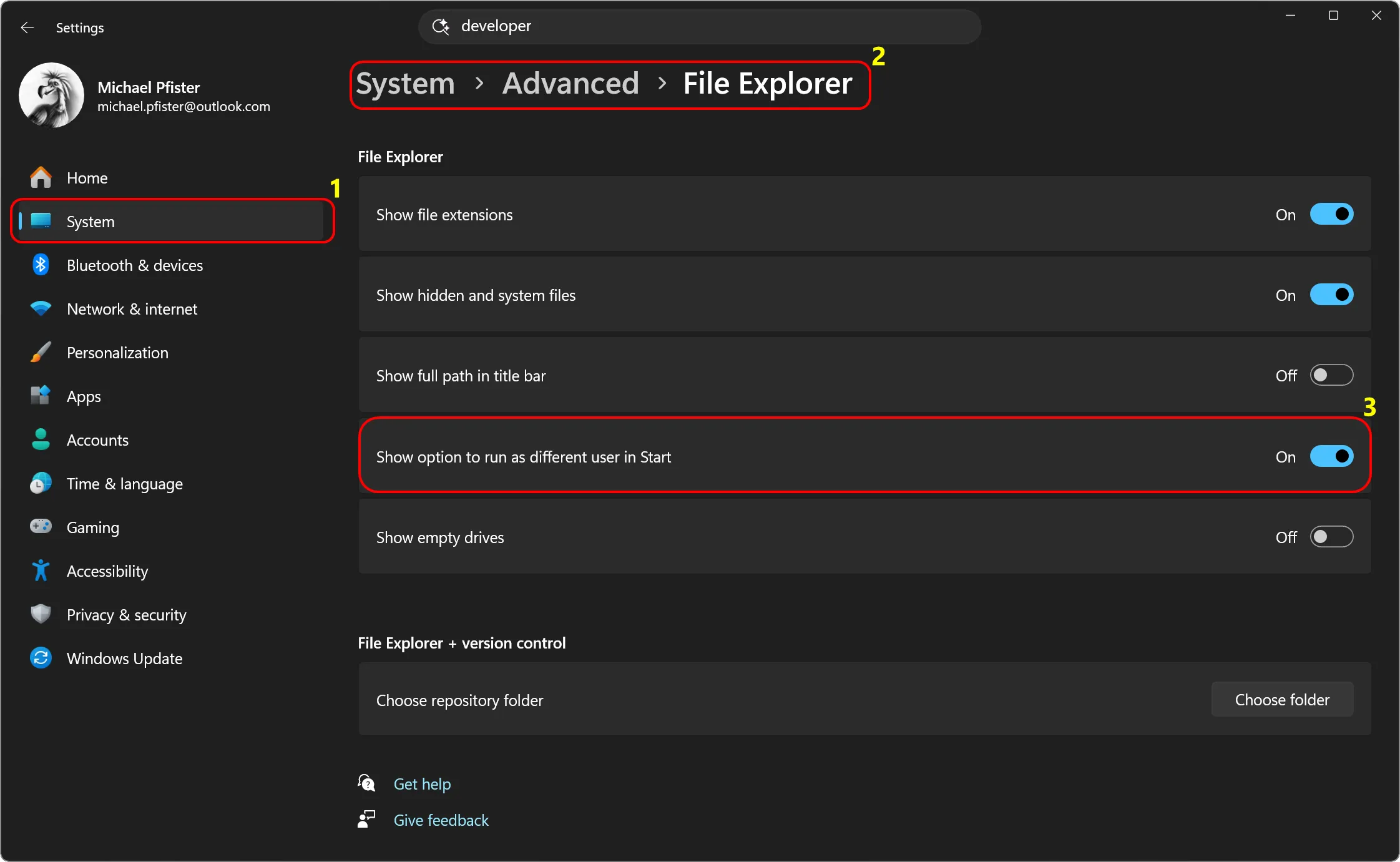Screen dimensions: 1400x862
Task: Click the Accounts person icon
Action: click(x=41, y=439)
